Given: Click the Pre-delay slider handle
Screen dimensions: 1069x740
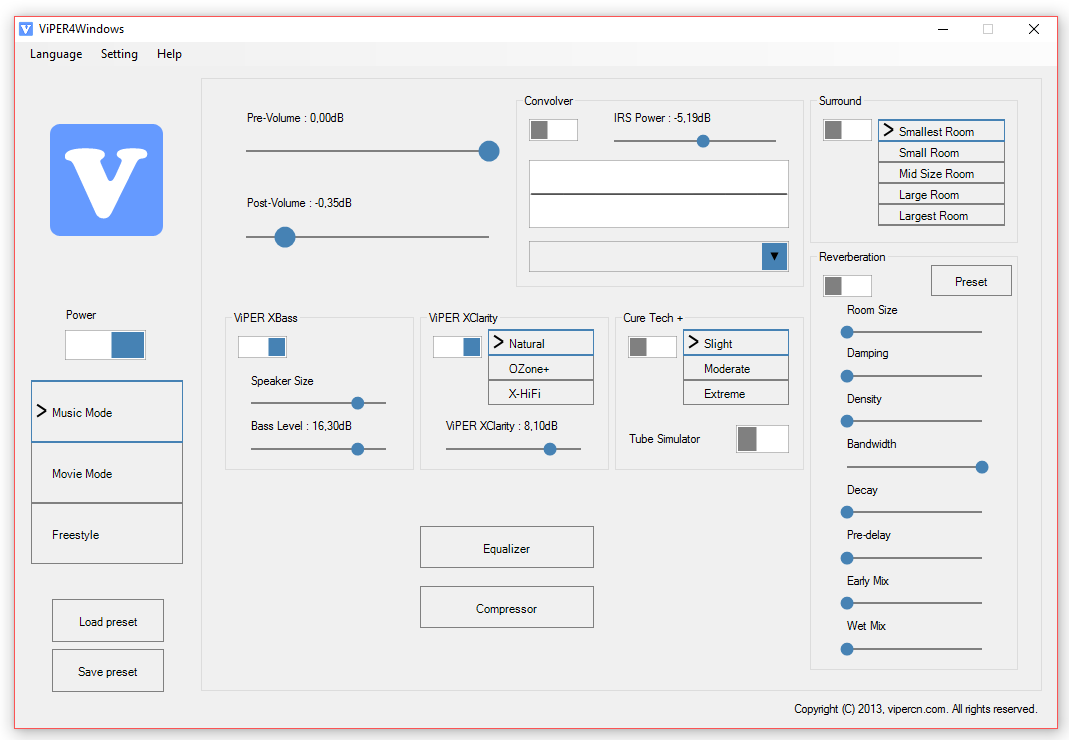Looking at the screenshot, I should click(x=847, y=558).
